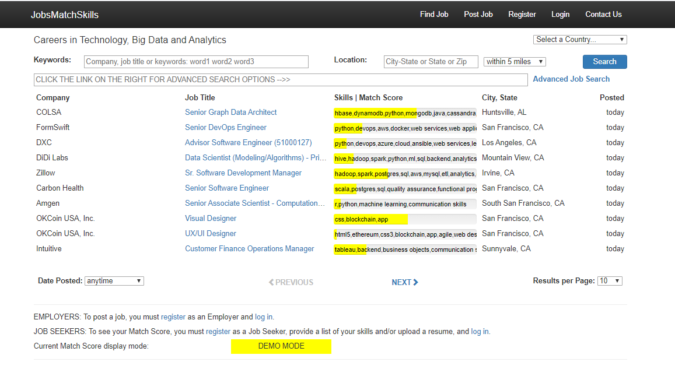
Task: Select the DiDi Labs company cell
Action: (x=52, y=158)
